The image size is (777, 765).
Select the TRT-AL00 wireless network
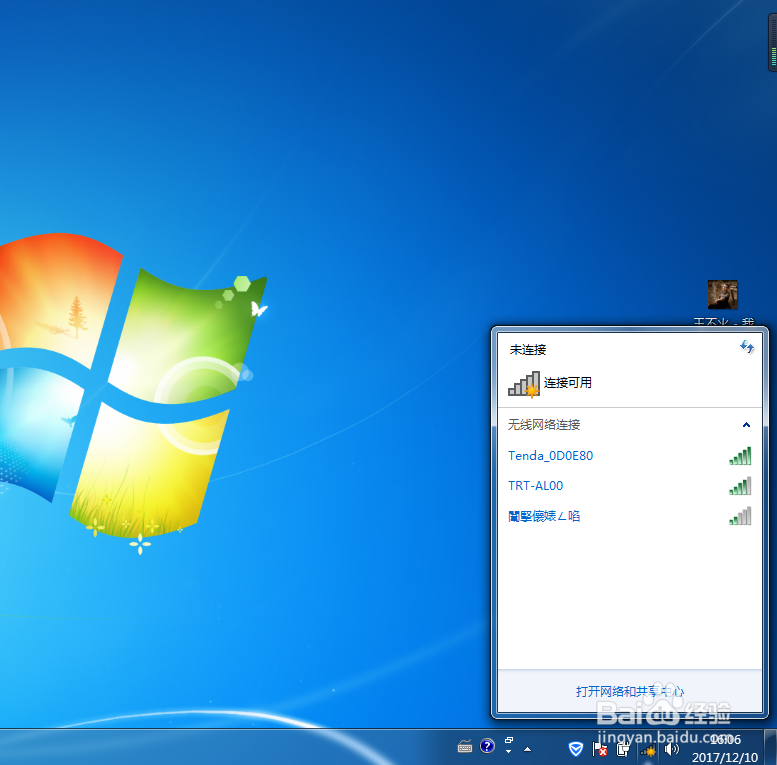[x=629, y=486]
